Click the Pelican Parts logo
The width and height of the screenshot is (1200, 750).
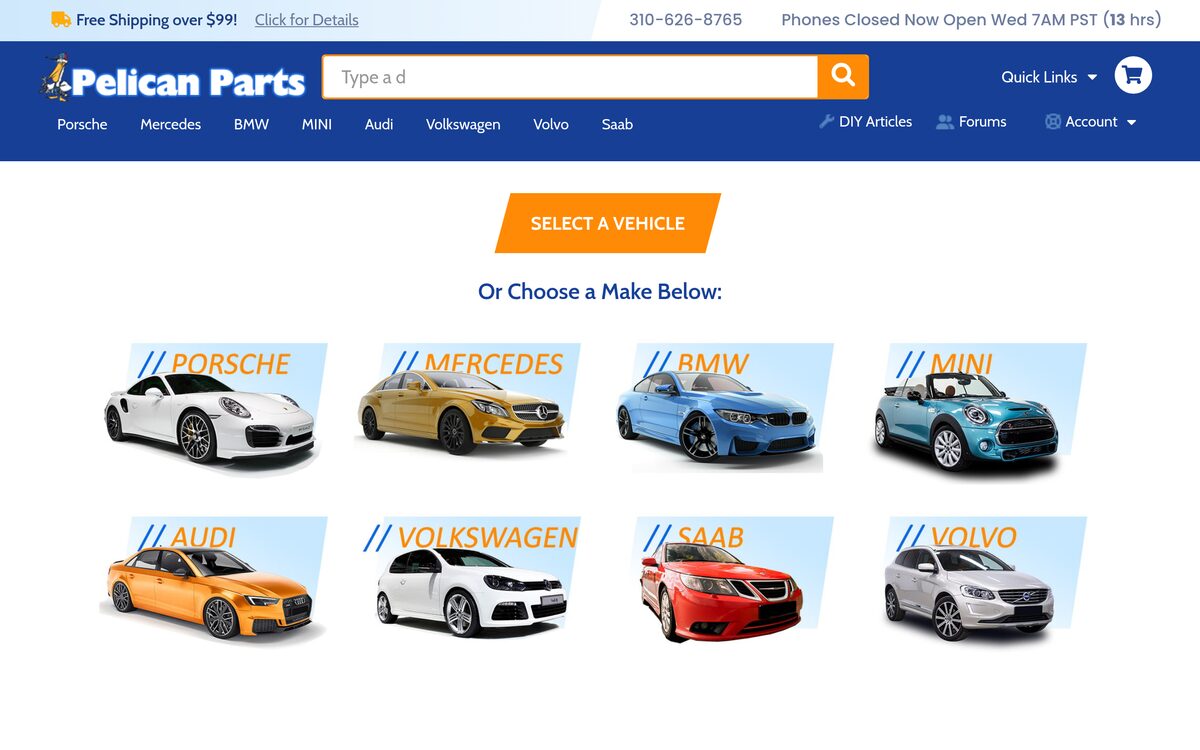172,78
